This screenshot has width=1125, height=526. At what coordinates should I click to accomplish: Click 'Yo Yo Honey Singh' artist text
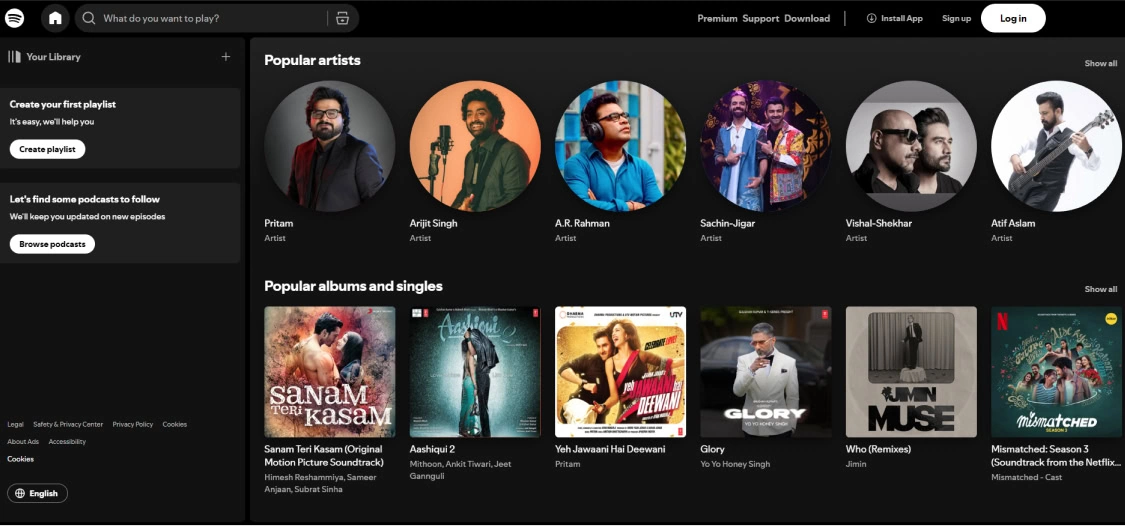735,464
